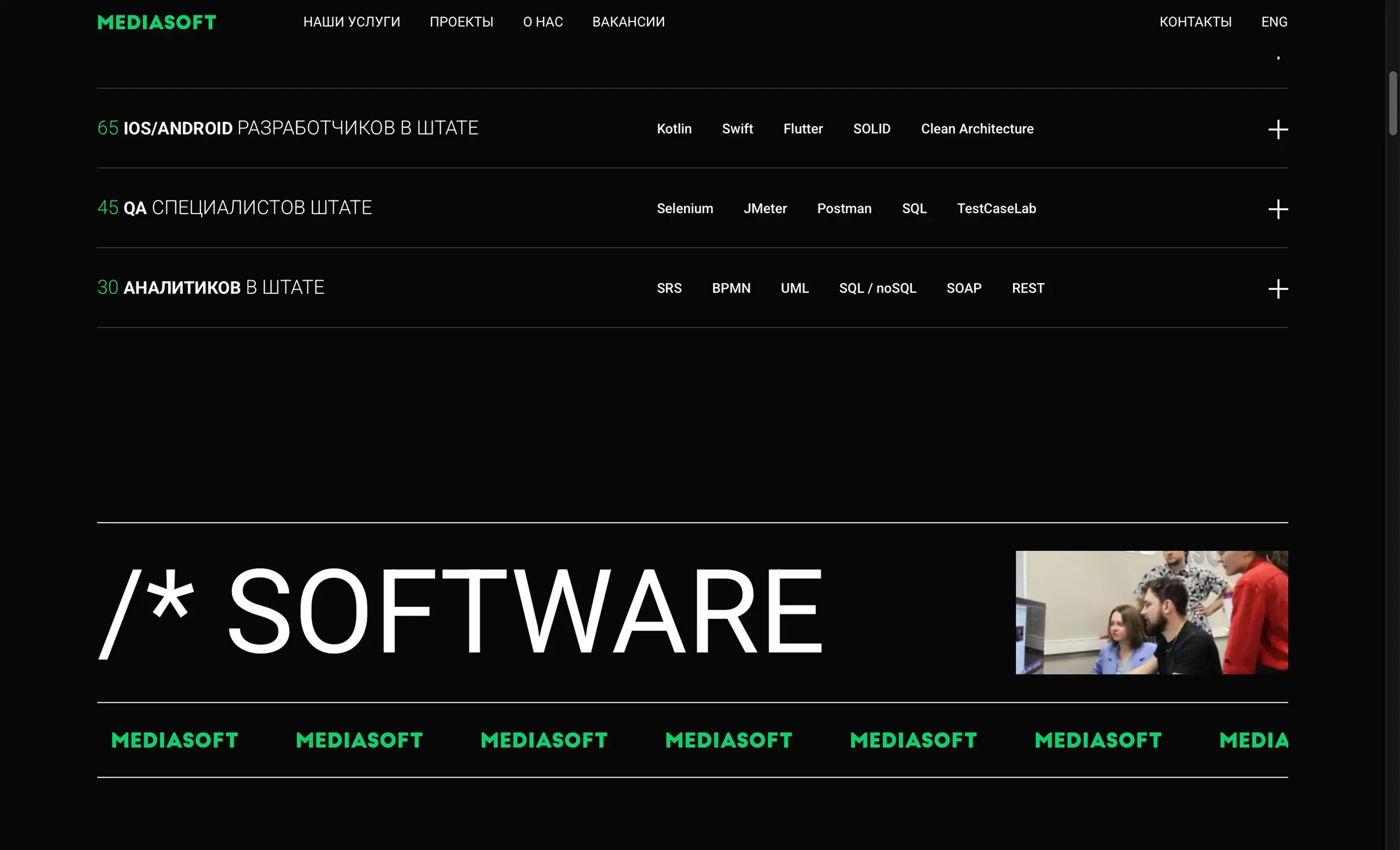The image size is (1400, 850).
Task: Expand the QA specialists row plus icon
Action: 1278,209
